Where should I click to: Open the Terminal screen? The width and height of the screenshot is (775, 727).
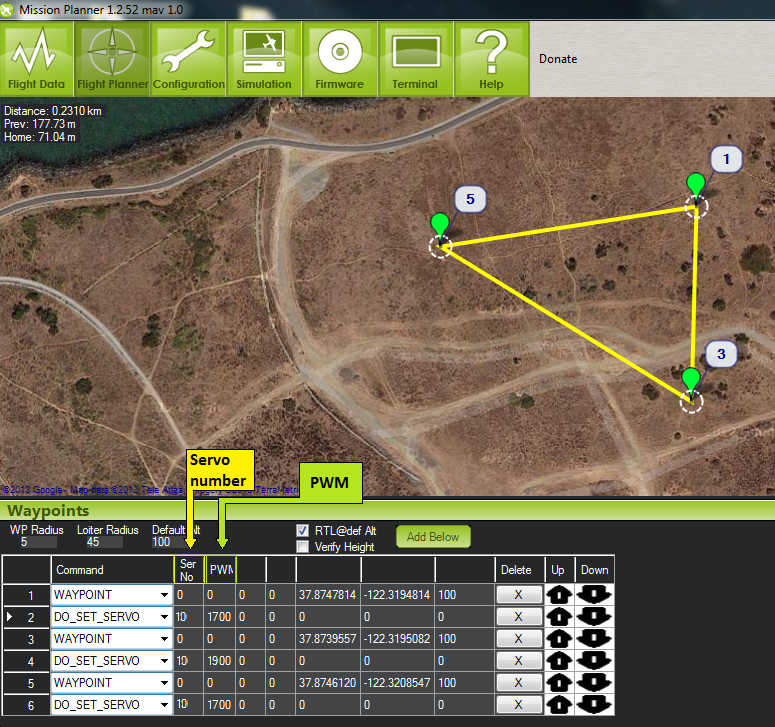(415, 59)
